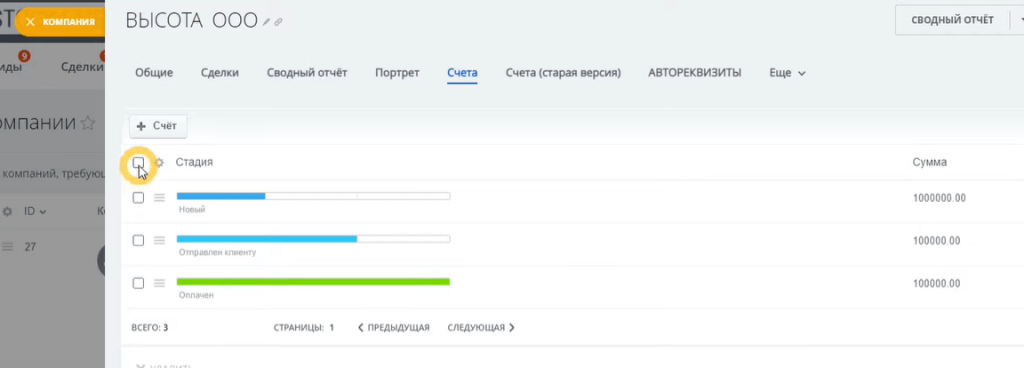The image size is (1024, 368).
Task: Check the Новый invoice row checkbox
Action: pyautogui.click(x=138, y=198)
